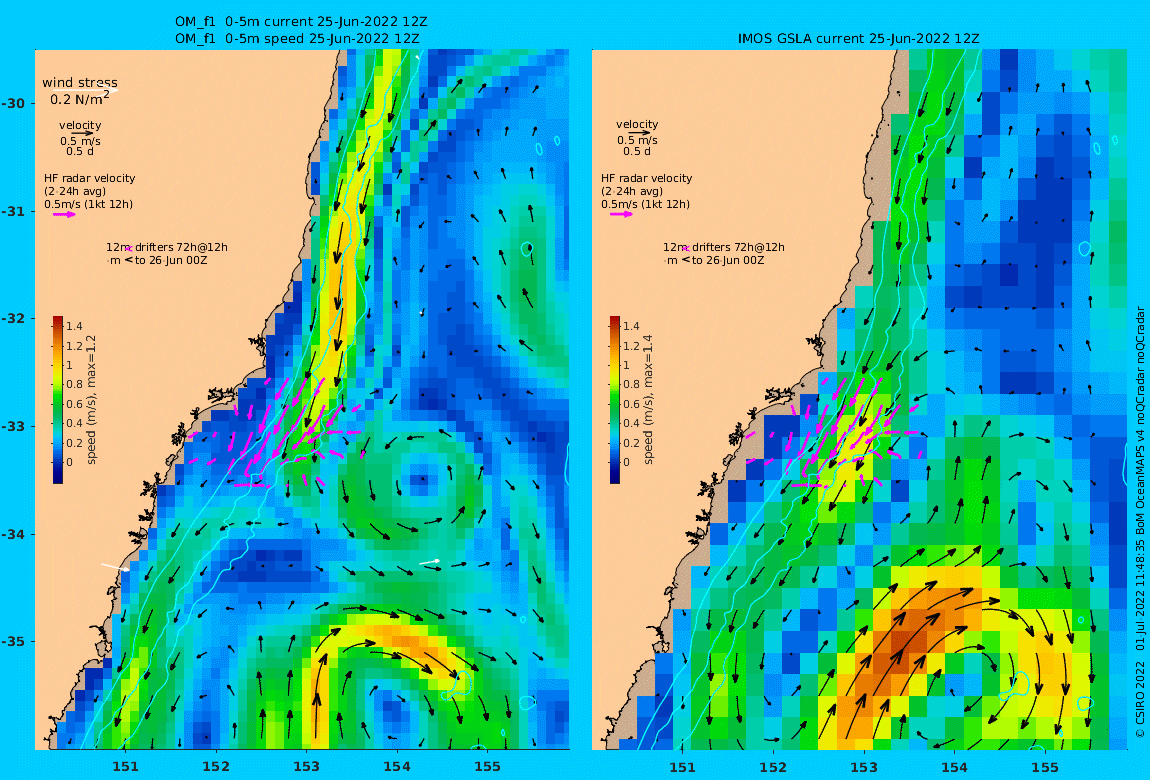
Task: Click '0.5m/s (1kt 12h)' text in the right map
Action: click(645, 205)
